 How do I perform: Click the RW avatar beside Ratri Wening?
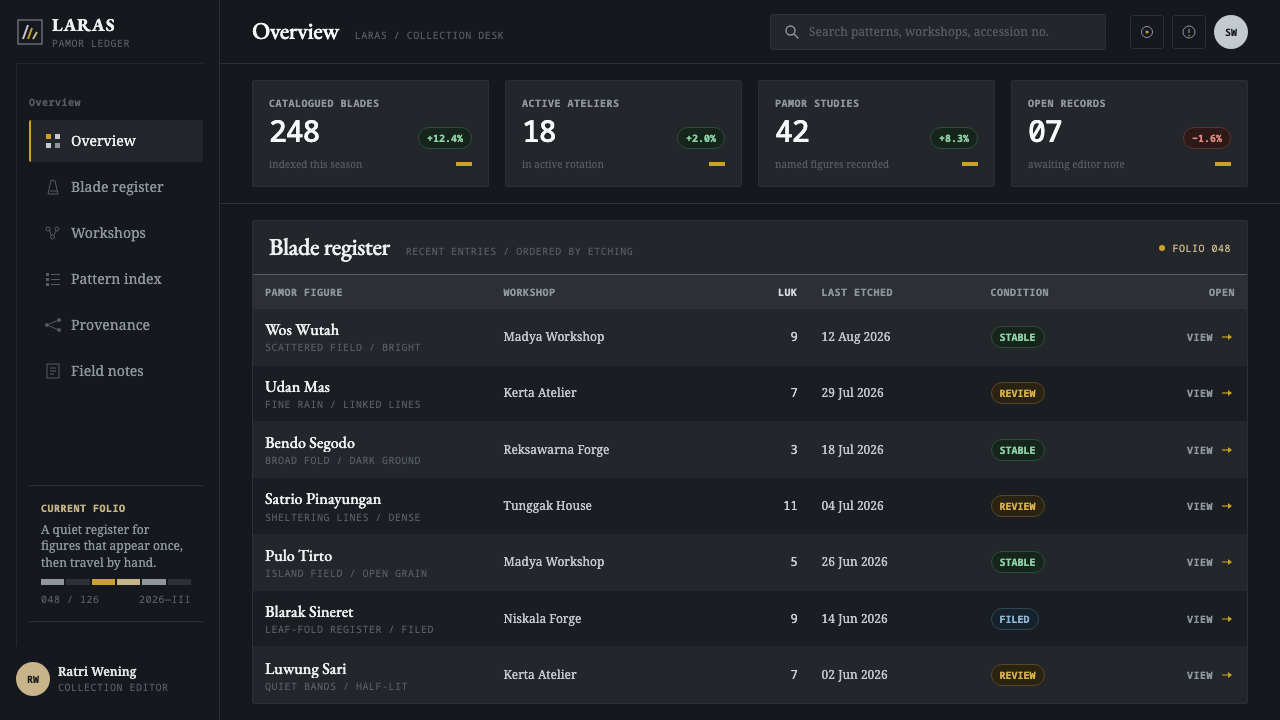pyautogui.click(x=33, y=679)
